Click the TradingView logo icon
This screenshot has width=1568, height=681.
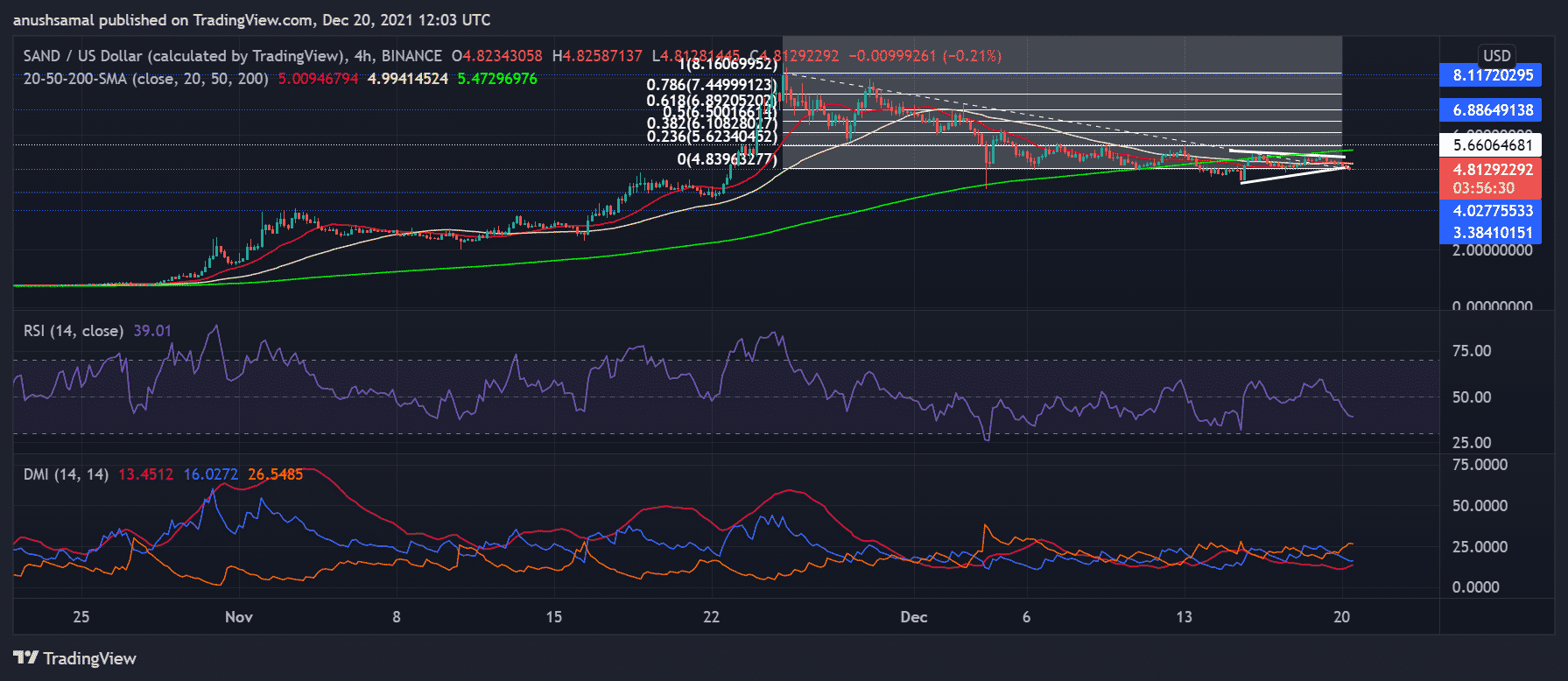tap(25, 657)
